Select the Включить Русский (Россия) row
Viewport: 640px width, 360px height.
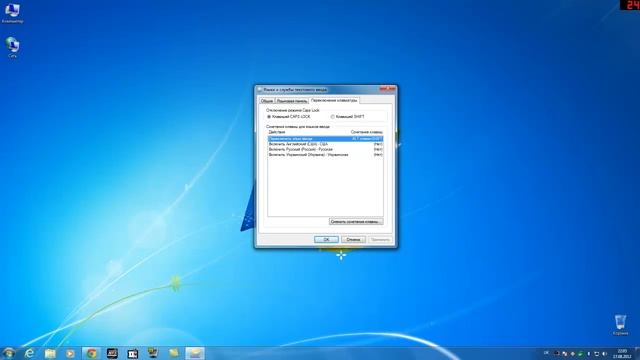coord(325,149)
